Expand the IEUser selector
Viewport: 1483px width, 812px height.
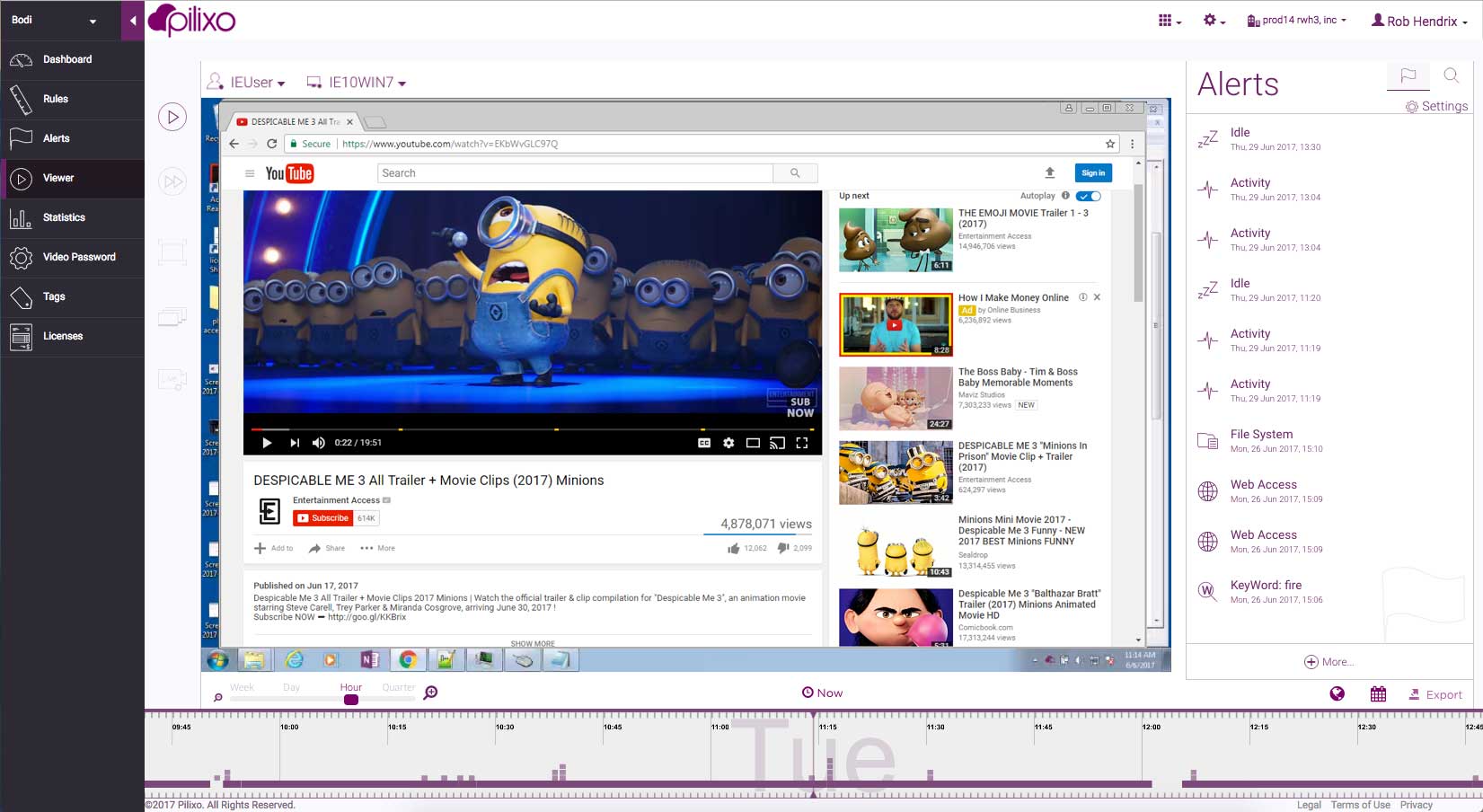(246, 83)
